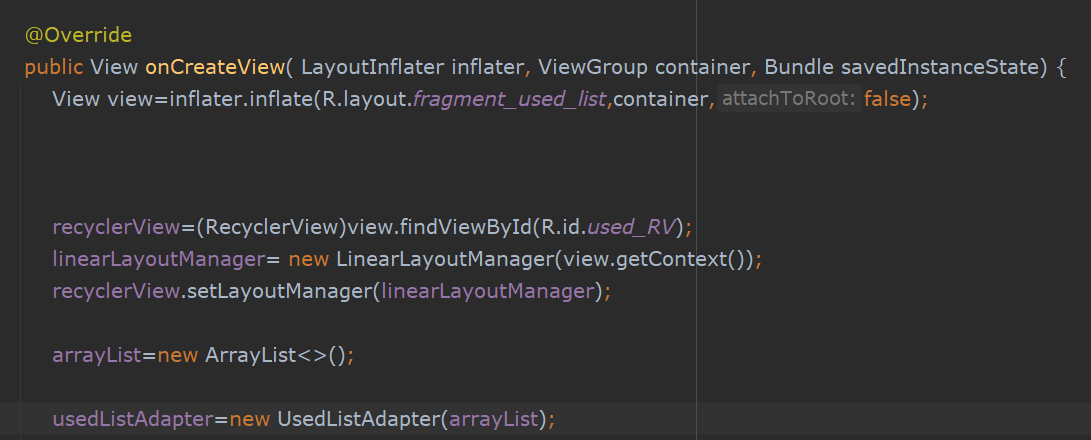Click the Bundle parameter type
The height and width of the screenshot is (440, 1091).
click(x=799, y=68)
